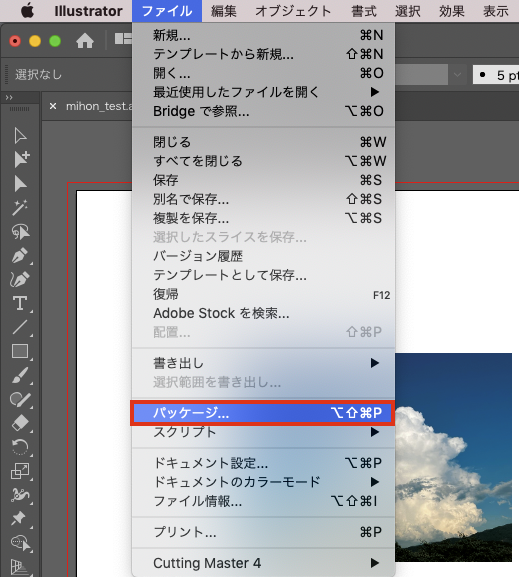Select the Rotate tool
This screenshot has width=519, height=577.
[x=20, y=447]
